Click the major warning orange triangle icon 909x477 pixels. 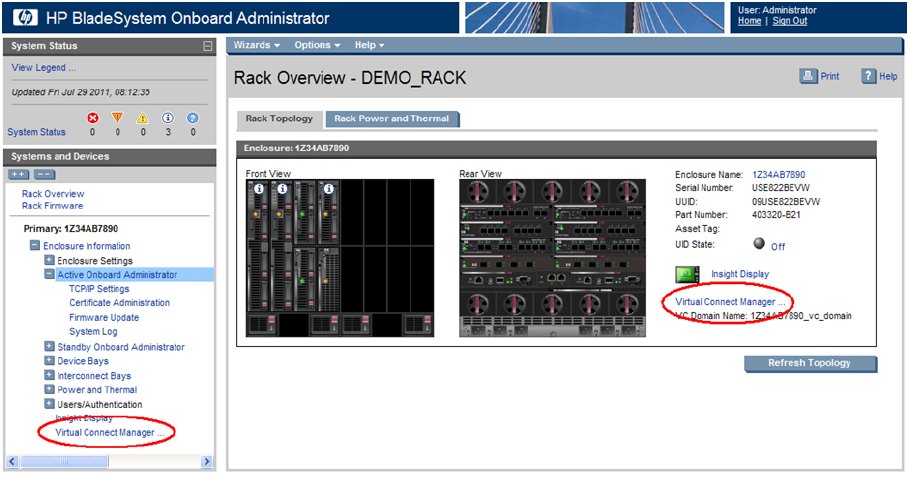118,118
